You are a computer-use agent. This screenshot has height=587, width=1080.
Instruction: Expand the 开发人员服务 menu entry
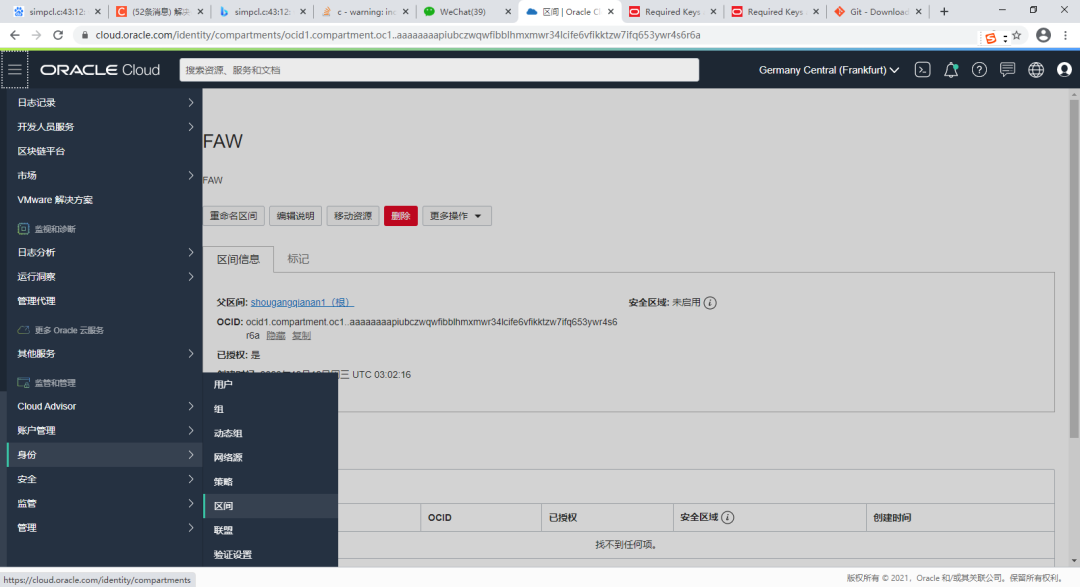click(x=104, y=127)
